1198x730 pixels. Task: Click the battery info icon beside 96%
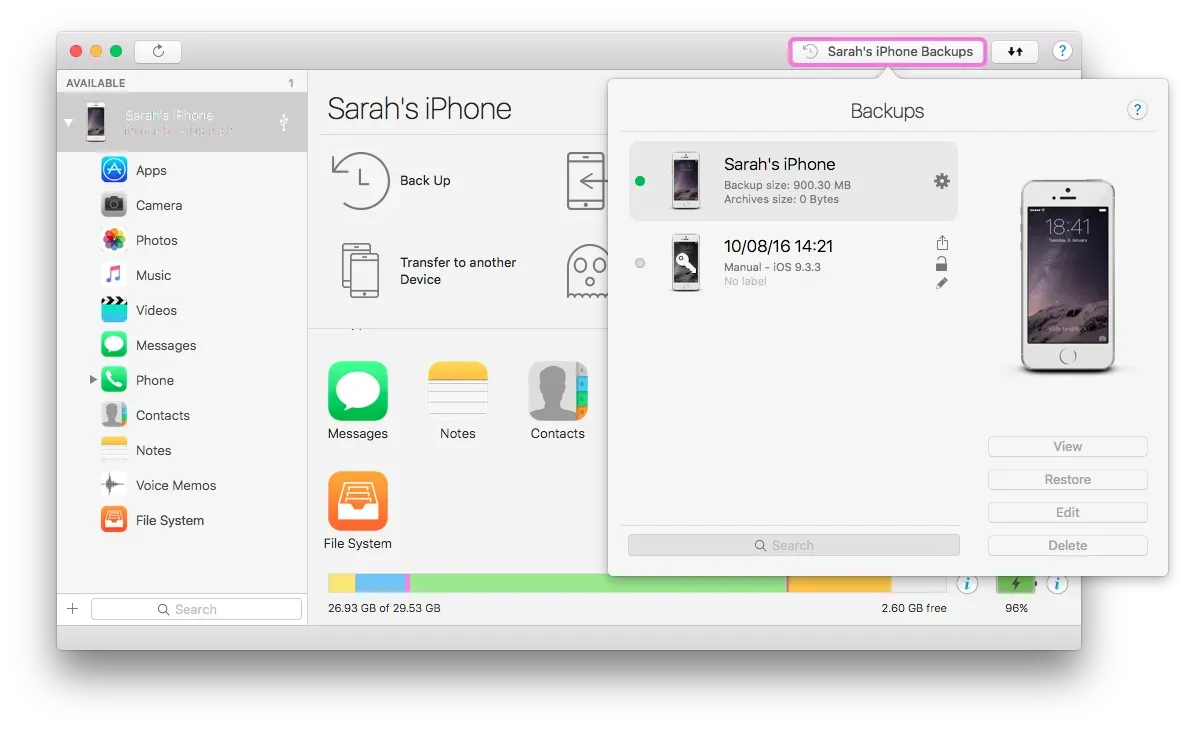(x=1057, y=584)
